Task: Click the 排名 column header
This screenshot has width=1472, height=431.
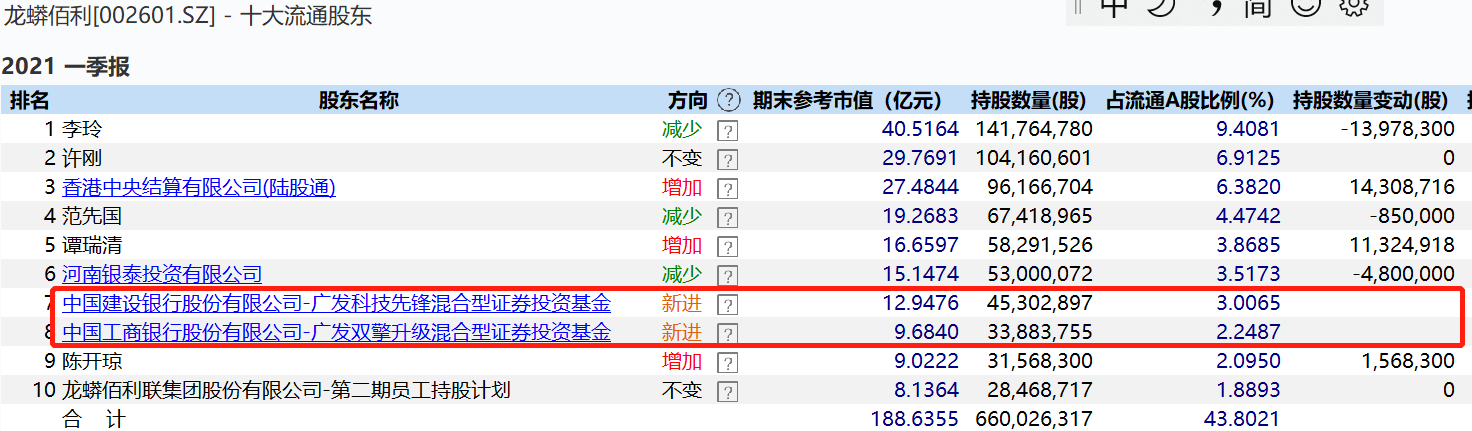Action: pos(30,100)
